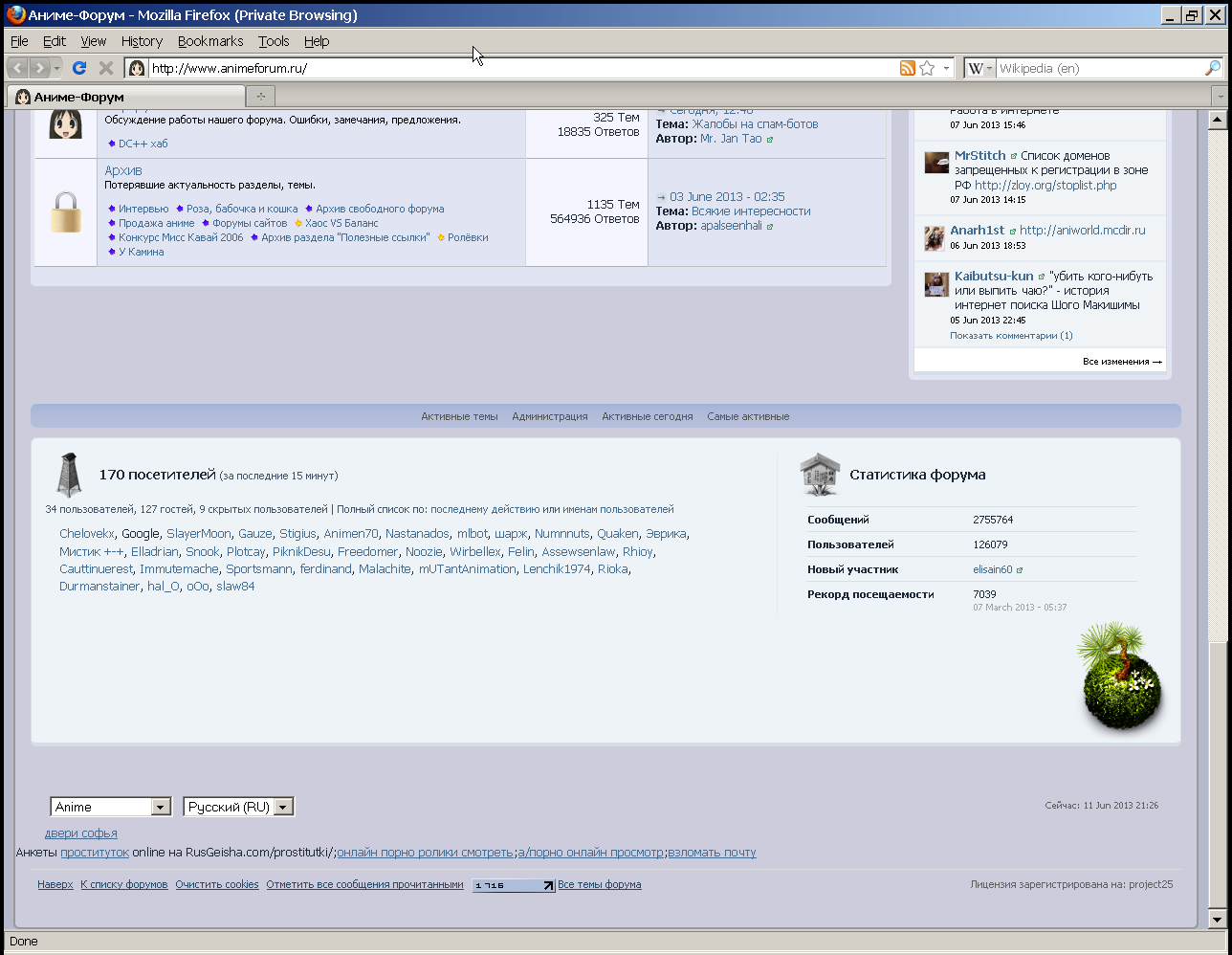Viewport: 1232px width, 955px height.
Task: Click the visitor counter badge 1716
Action: pos(514,885)
